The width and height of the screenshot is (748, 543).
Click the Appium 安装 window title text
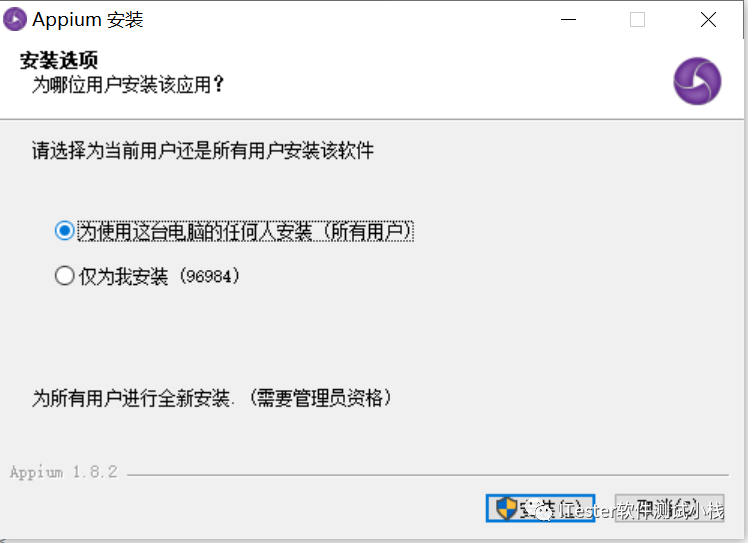coord(88,20)
